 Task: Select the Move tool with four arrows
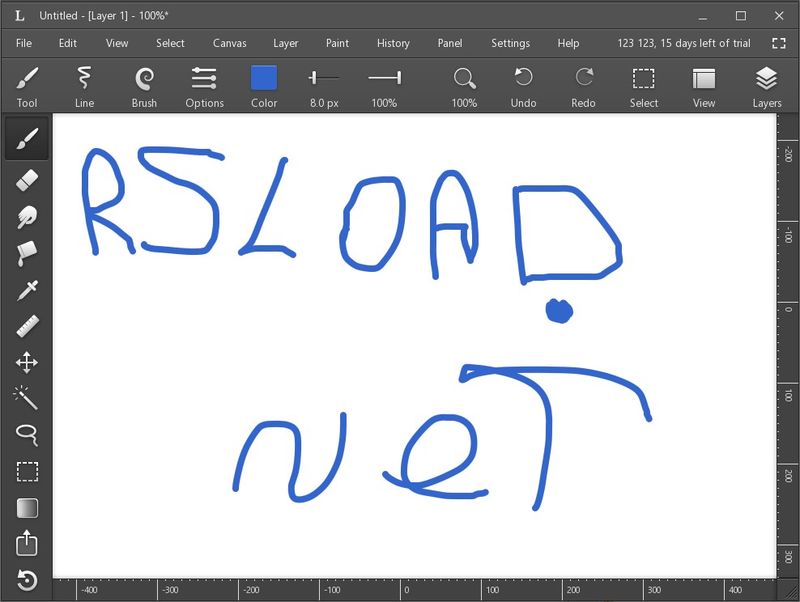pyautogui.click(x=27, y=363)
